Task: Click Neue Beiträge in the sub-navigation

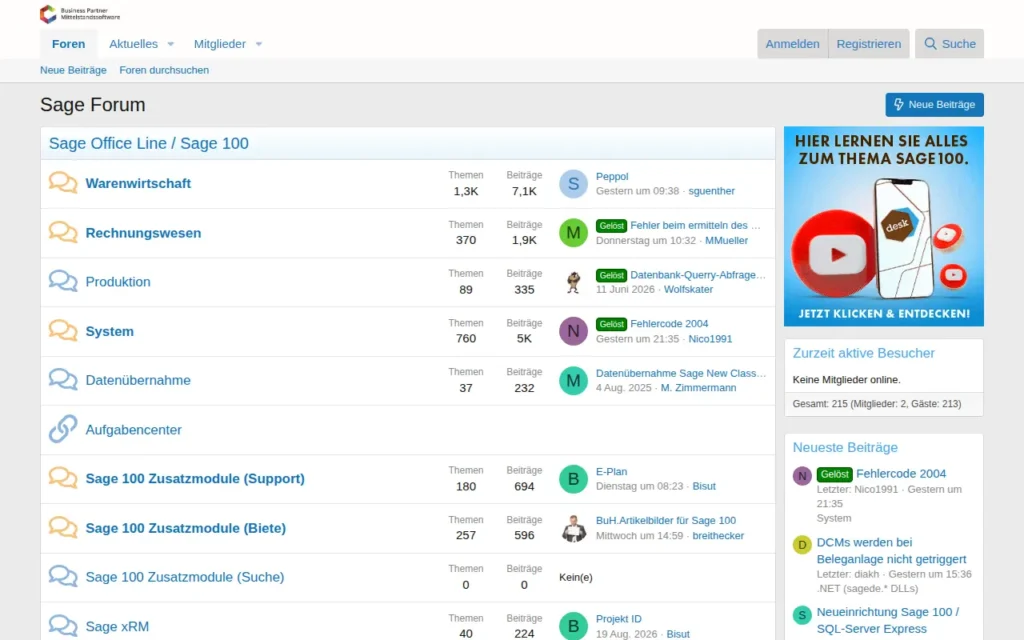Action: tap(73, 70)
